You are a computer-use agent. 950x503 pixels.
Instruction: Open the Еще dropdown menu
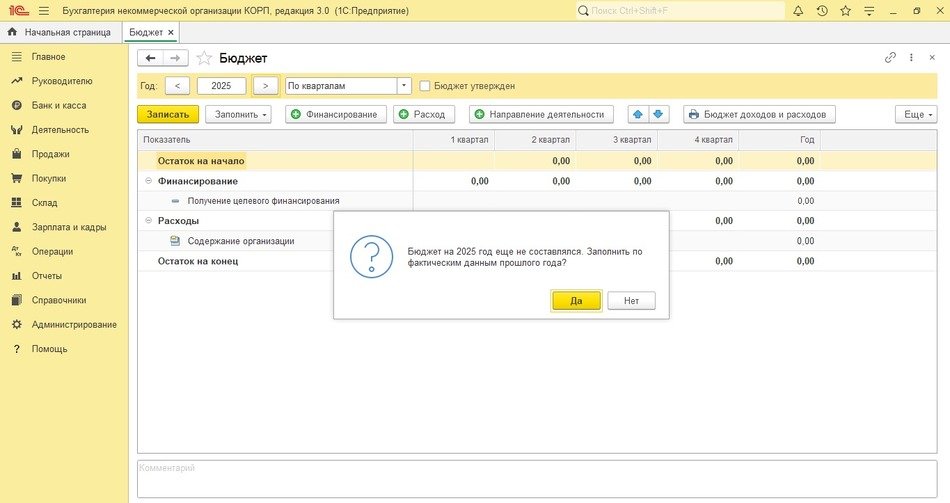point(919,114)
